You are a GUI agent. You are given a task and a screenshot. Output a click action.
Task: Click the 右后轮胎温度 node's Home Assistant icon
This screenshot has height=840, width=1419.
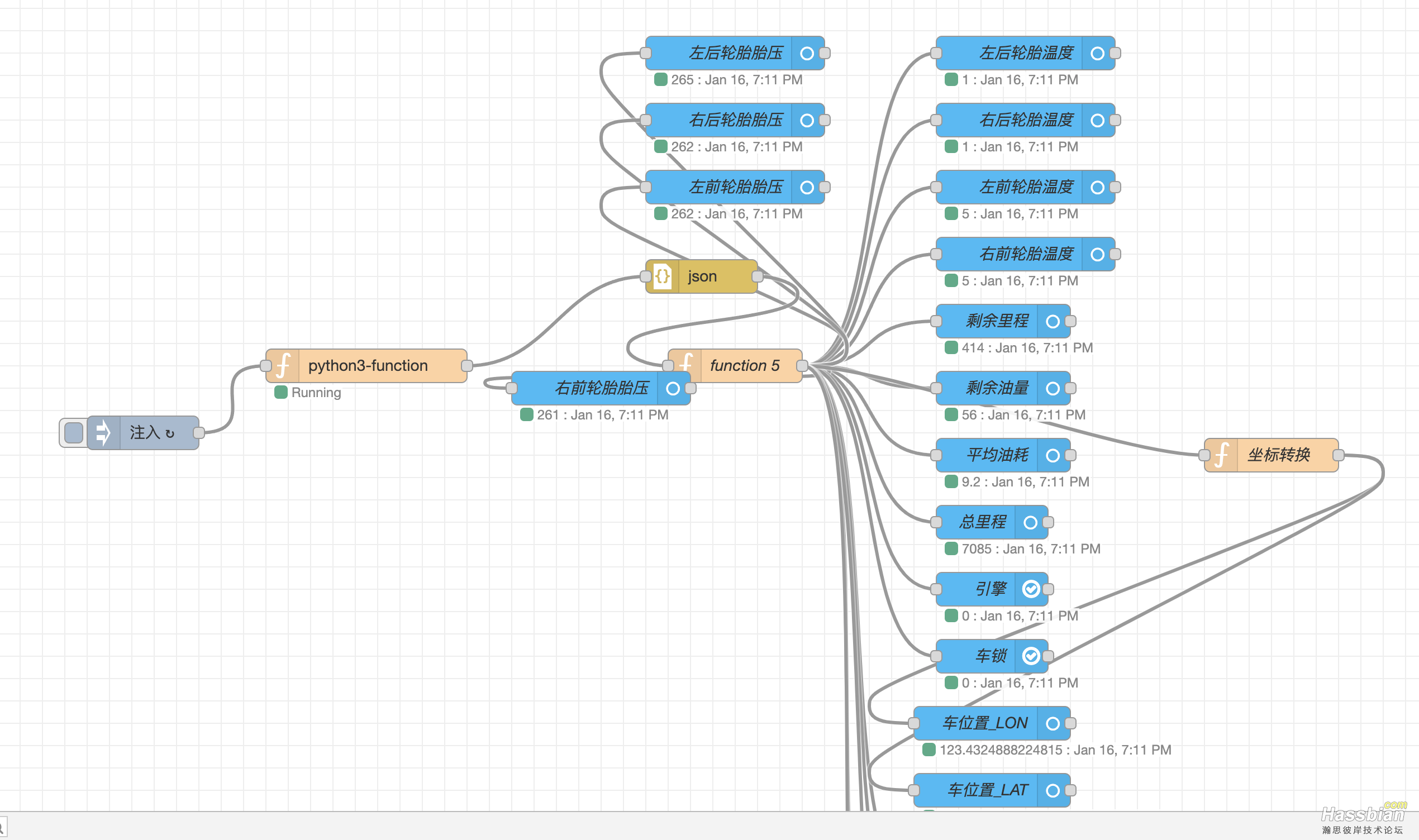point(1098,120)
